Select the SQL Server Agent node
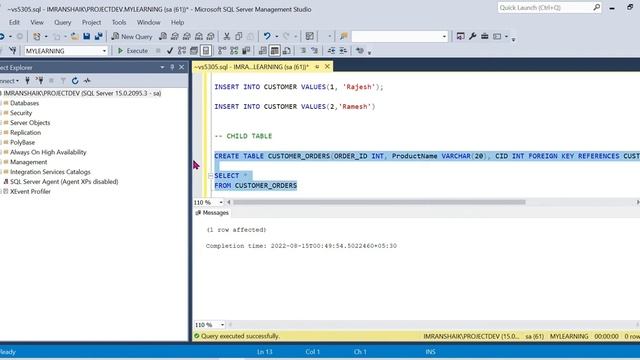 64,182
